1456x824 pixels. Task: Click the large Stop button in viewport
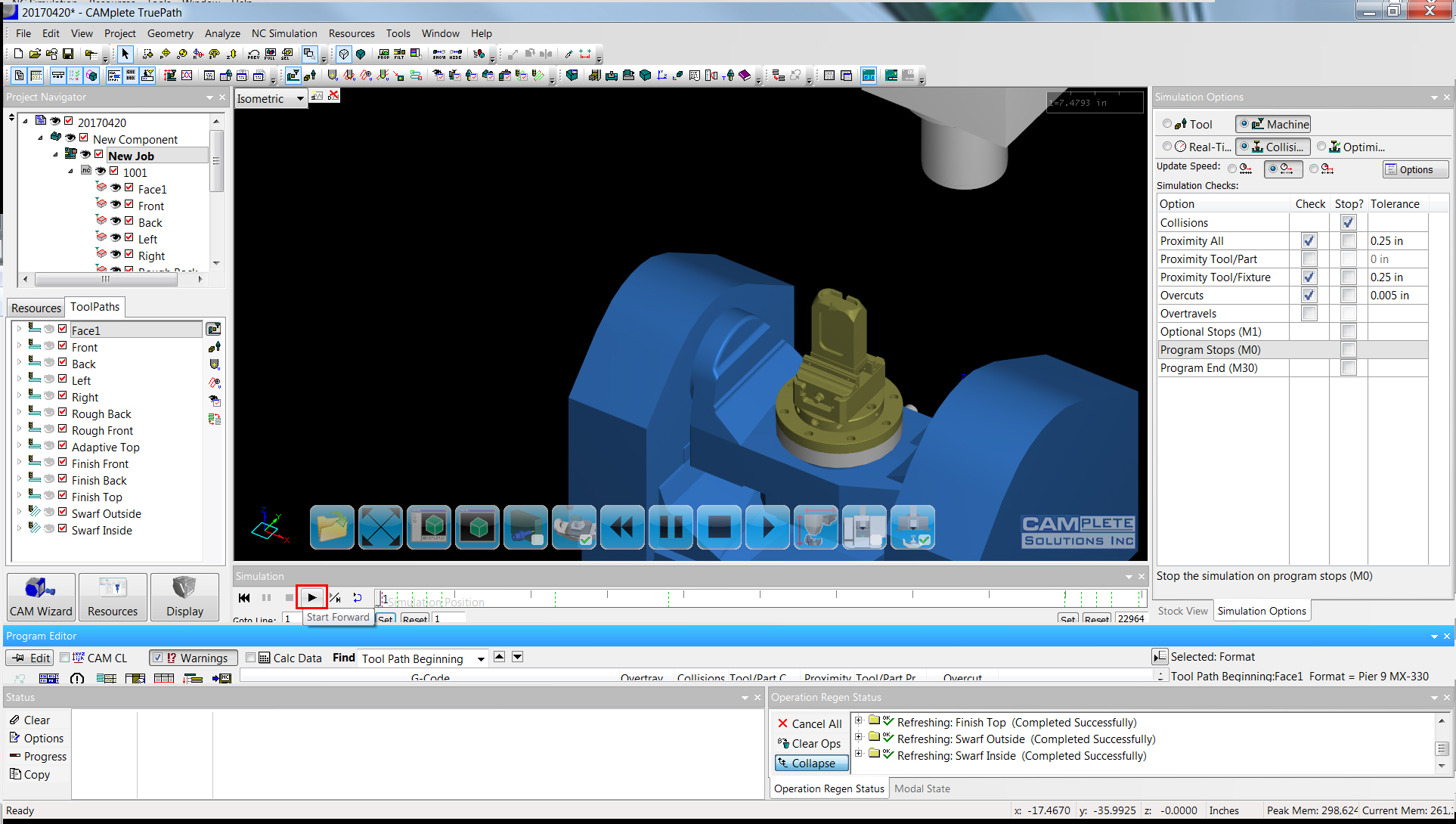719,527
